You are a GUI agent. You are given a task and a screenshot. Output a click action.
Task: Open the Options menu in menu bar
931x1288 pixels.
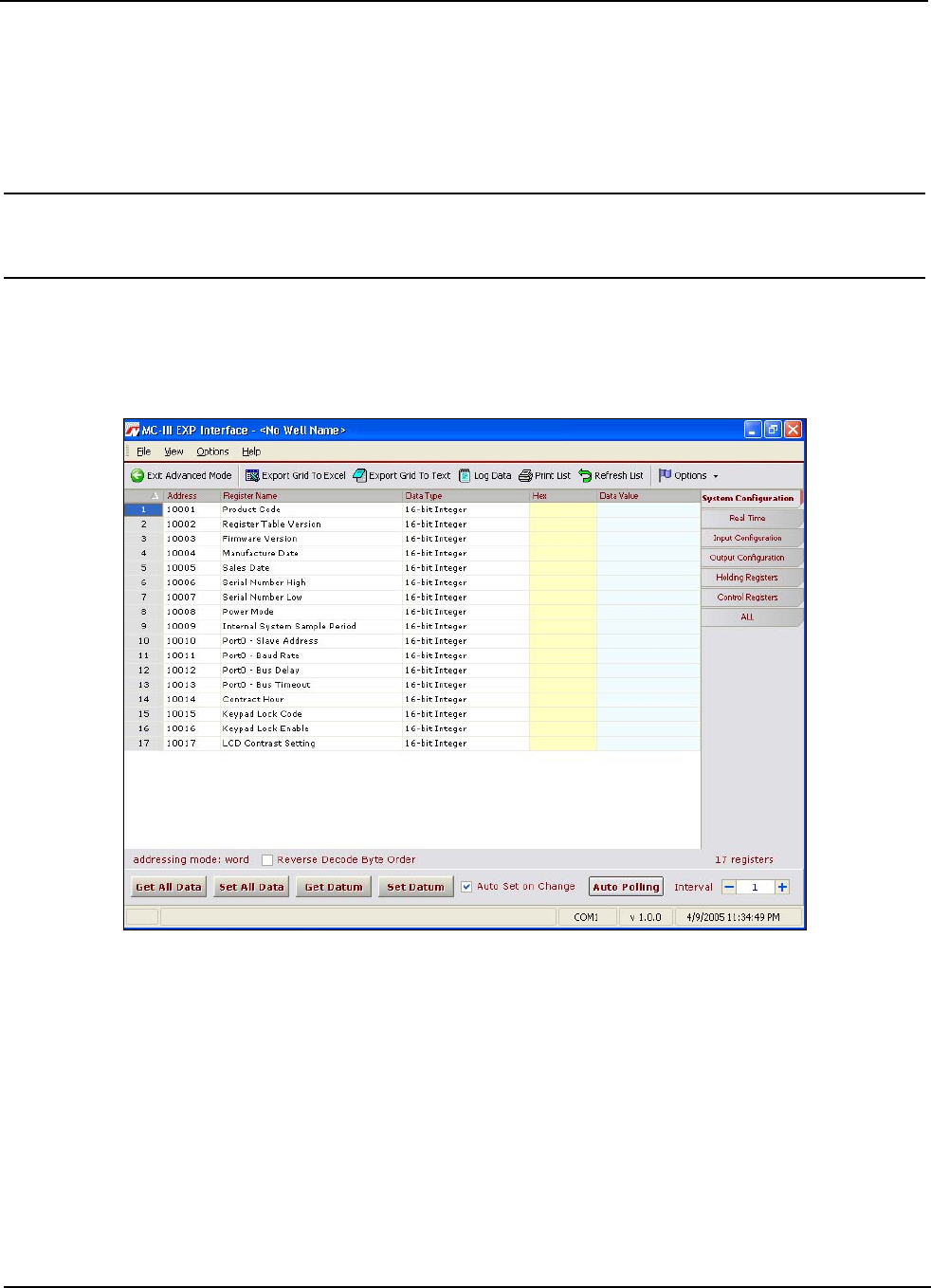212,451
